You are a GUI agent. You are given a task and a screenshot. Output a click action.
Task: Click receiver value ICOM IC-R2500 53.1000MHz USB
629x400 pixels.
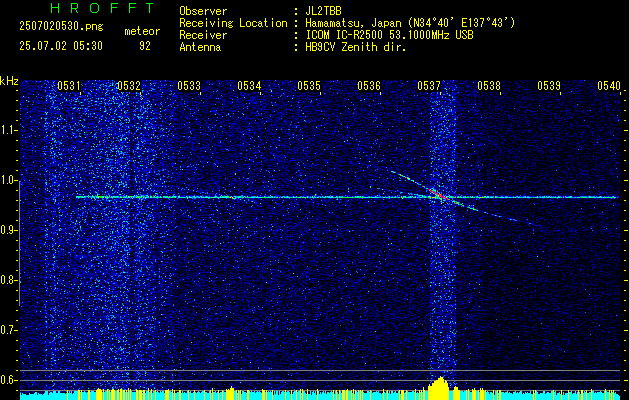point(389,35)
